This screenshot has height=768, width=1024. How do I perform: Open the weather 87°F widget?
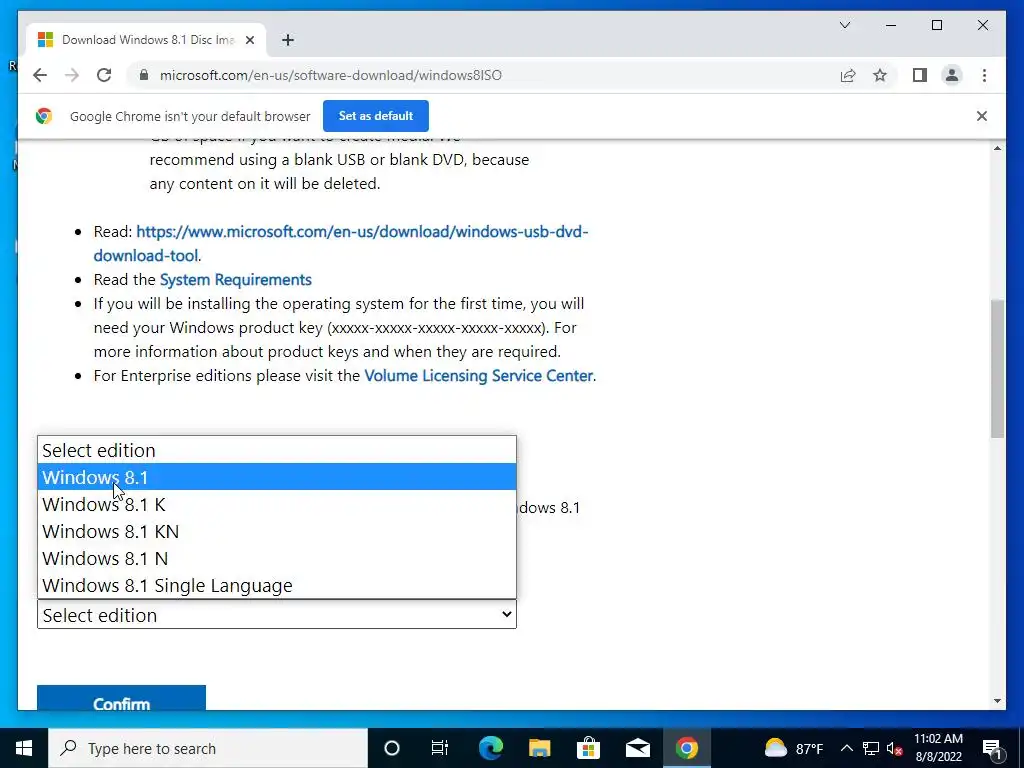click(793, 748)
